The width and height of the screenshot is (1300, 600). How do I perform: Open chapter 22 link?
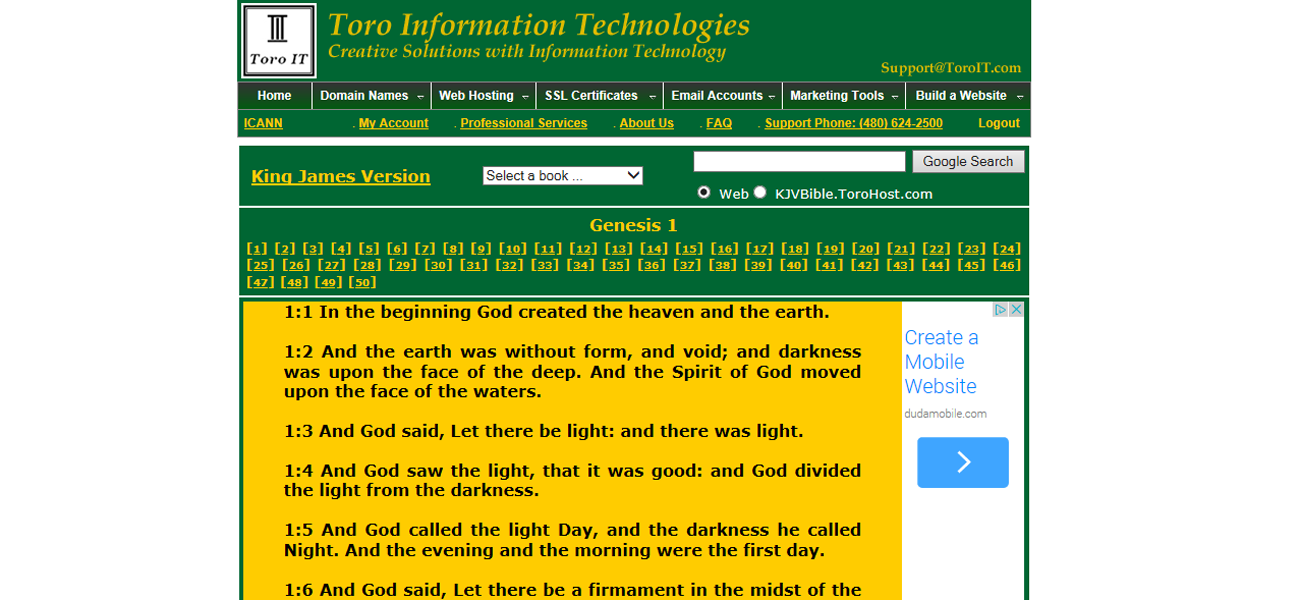tap(936, 249)
